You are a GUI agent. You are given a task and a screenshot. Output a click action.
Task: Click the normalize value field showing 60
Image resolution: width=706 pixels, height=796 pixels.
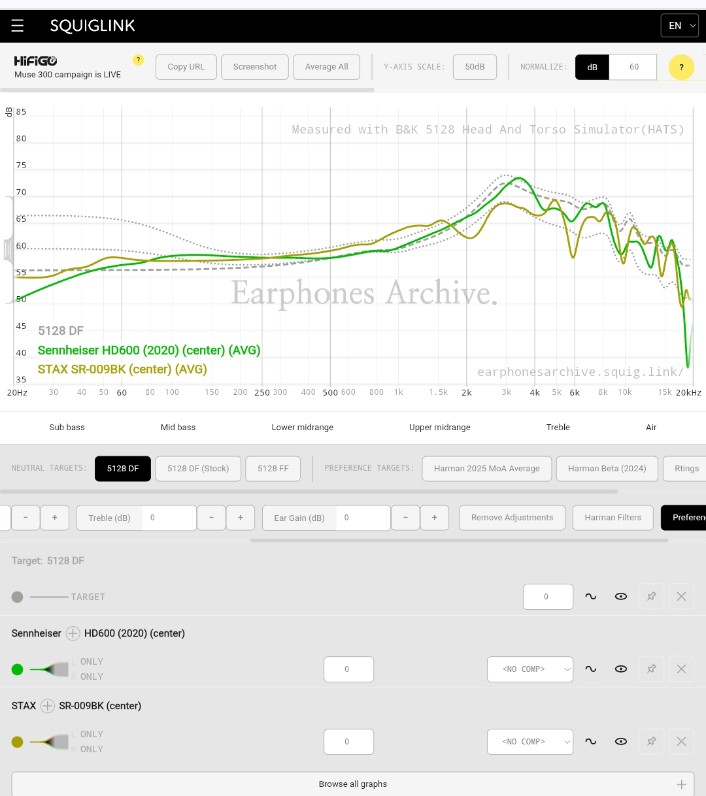633,67
